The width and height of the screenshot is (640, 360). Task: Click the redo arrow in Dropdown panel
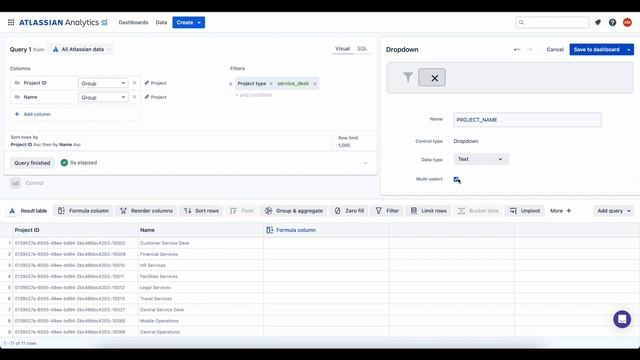tap(529, 49)
